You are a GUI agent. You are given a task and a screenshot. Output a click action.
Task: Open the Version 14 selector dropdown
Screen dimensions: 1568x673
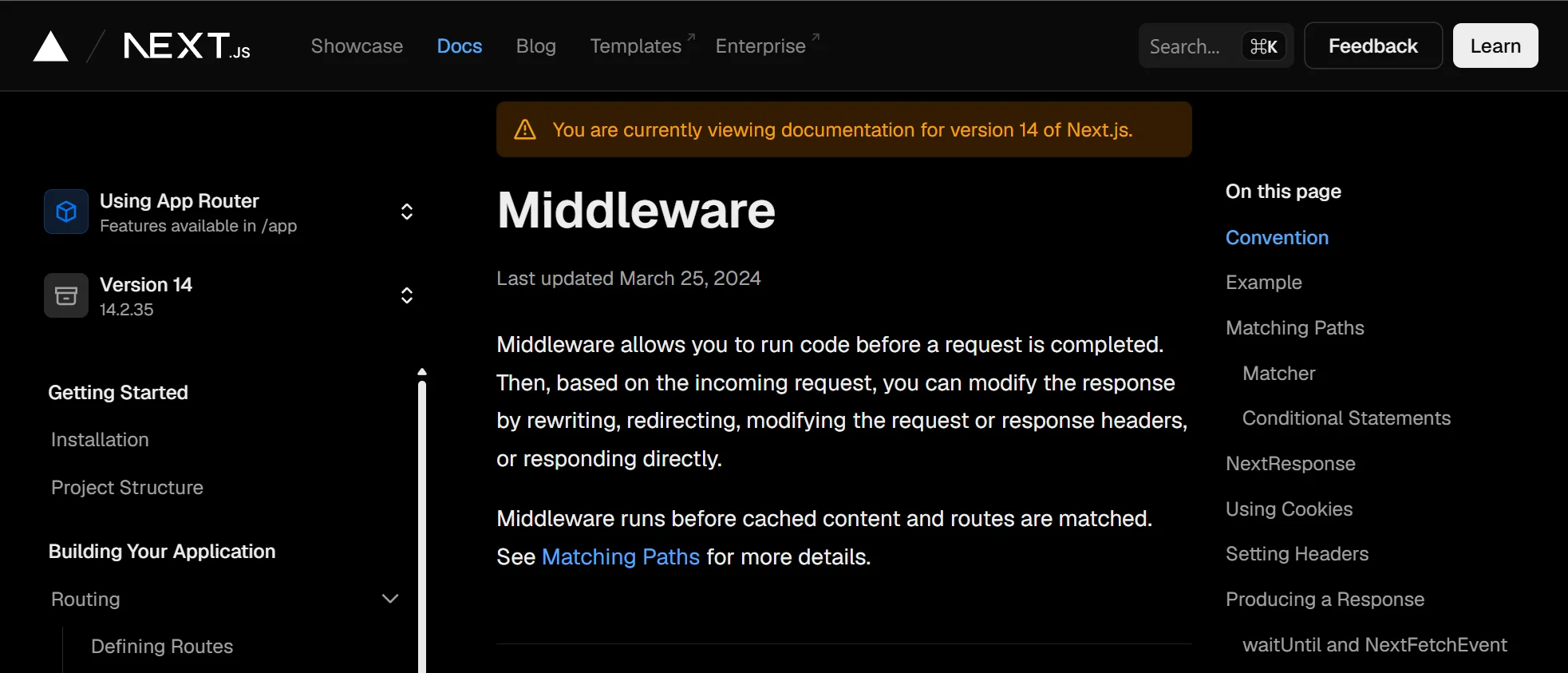coord(230,295)
